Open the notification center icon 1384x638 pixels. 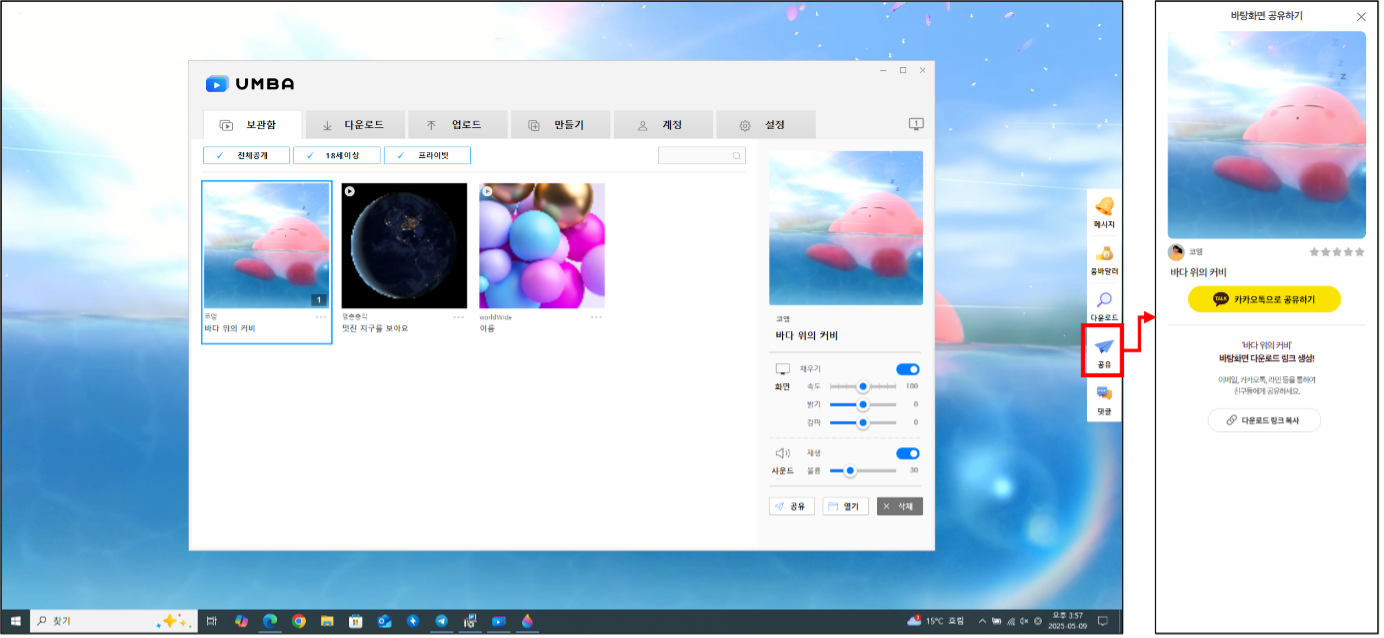(1102, 621)
